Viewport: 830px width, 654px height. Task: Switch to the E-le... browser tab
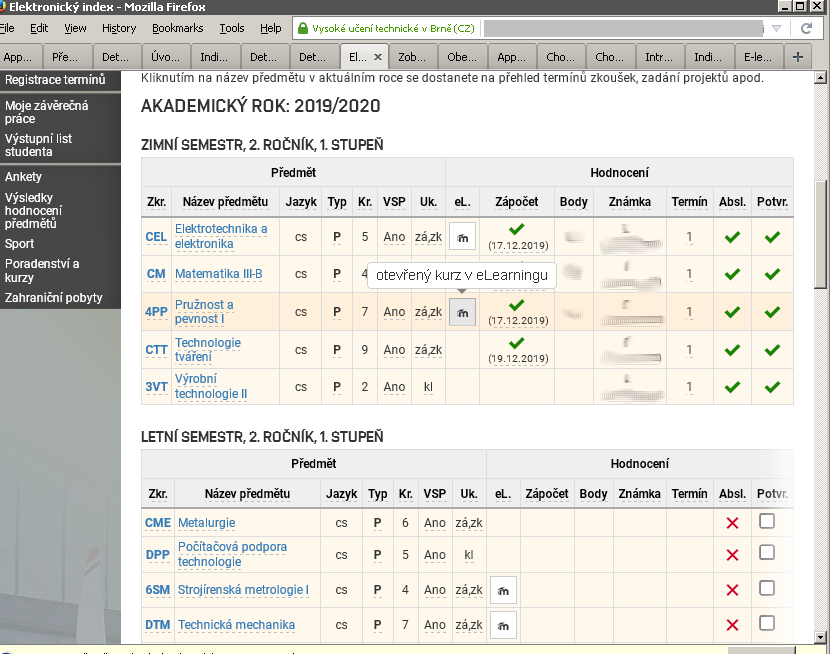coord(759,57)
